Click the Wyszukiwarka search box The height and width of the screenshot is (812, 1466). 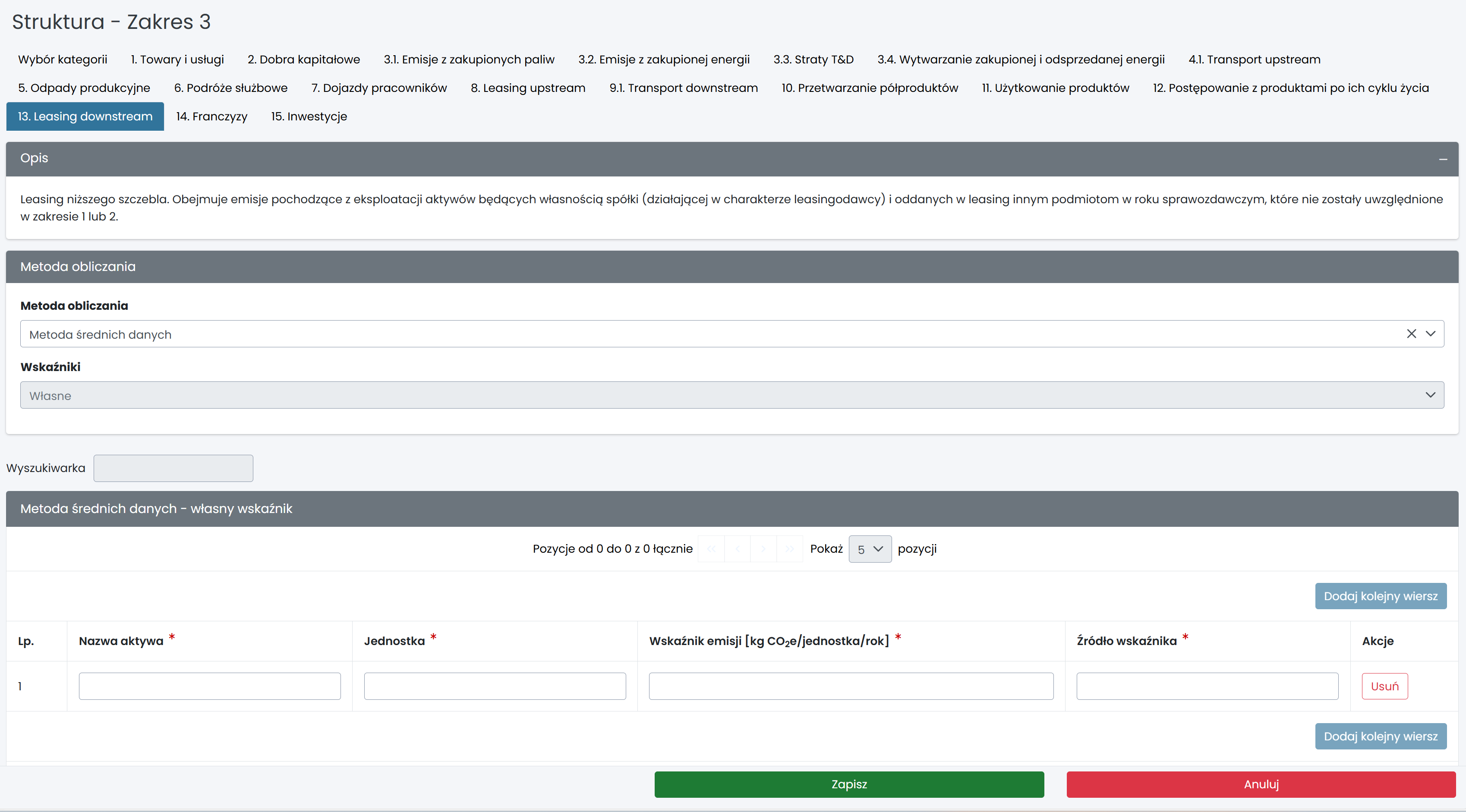click(x=173, y=468)
